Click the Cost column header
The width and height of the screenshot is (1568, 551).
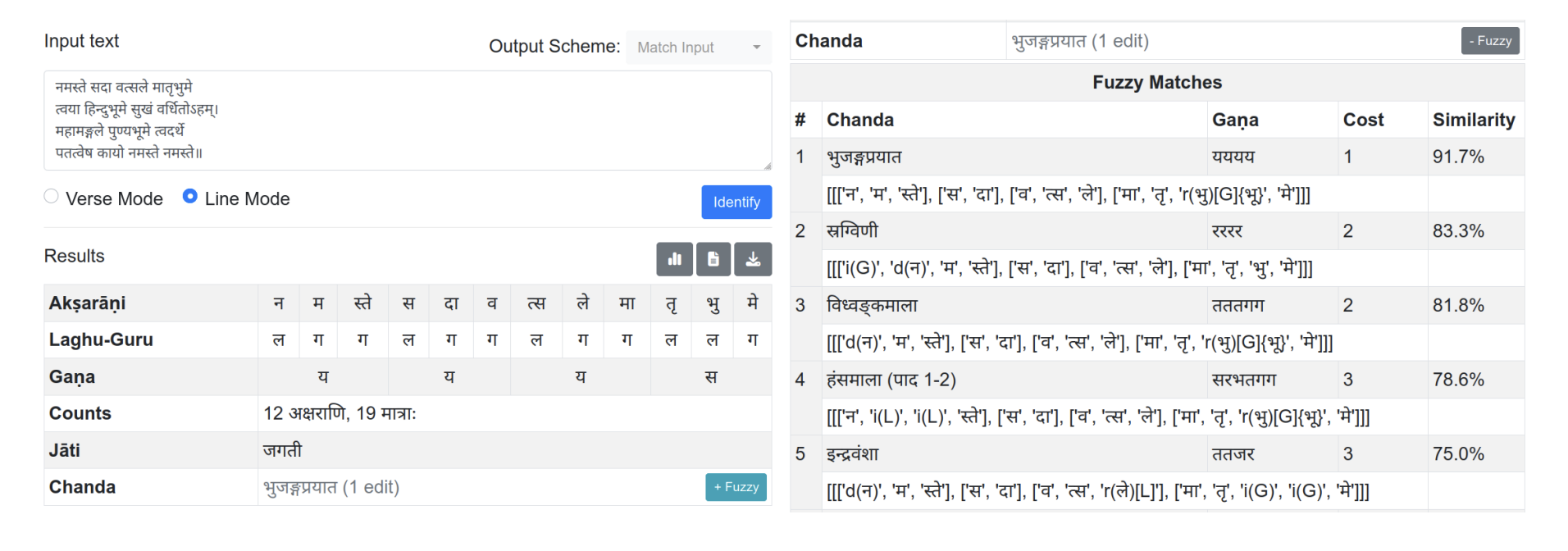point(1363,120)
